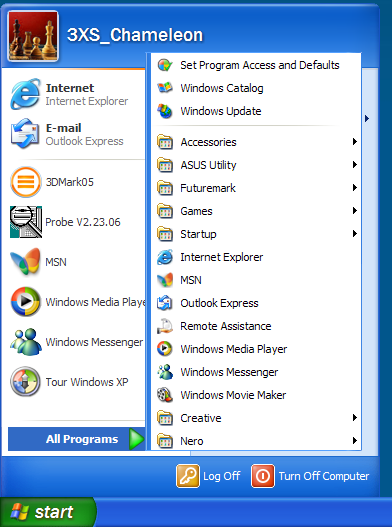Click the 3XS_Chameleon user name
Image resolution: width=392 pixels, height=527 pixels.
[x=135, y=35]
